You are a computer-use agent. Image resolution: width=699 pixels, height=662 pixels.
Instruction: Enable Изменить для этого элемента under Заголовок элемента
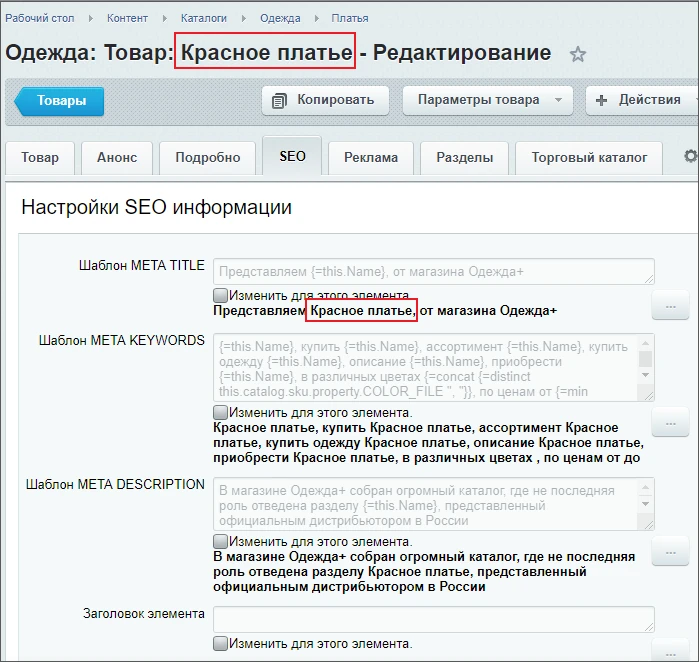click(220, 643)
